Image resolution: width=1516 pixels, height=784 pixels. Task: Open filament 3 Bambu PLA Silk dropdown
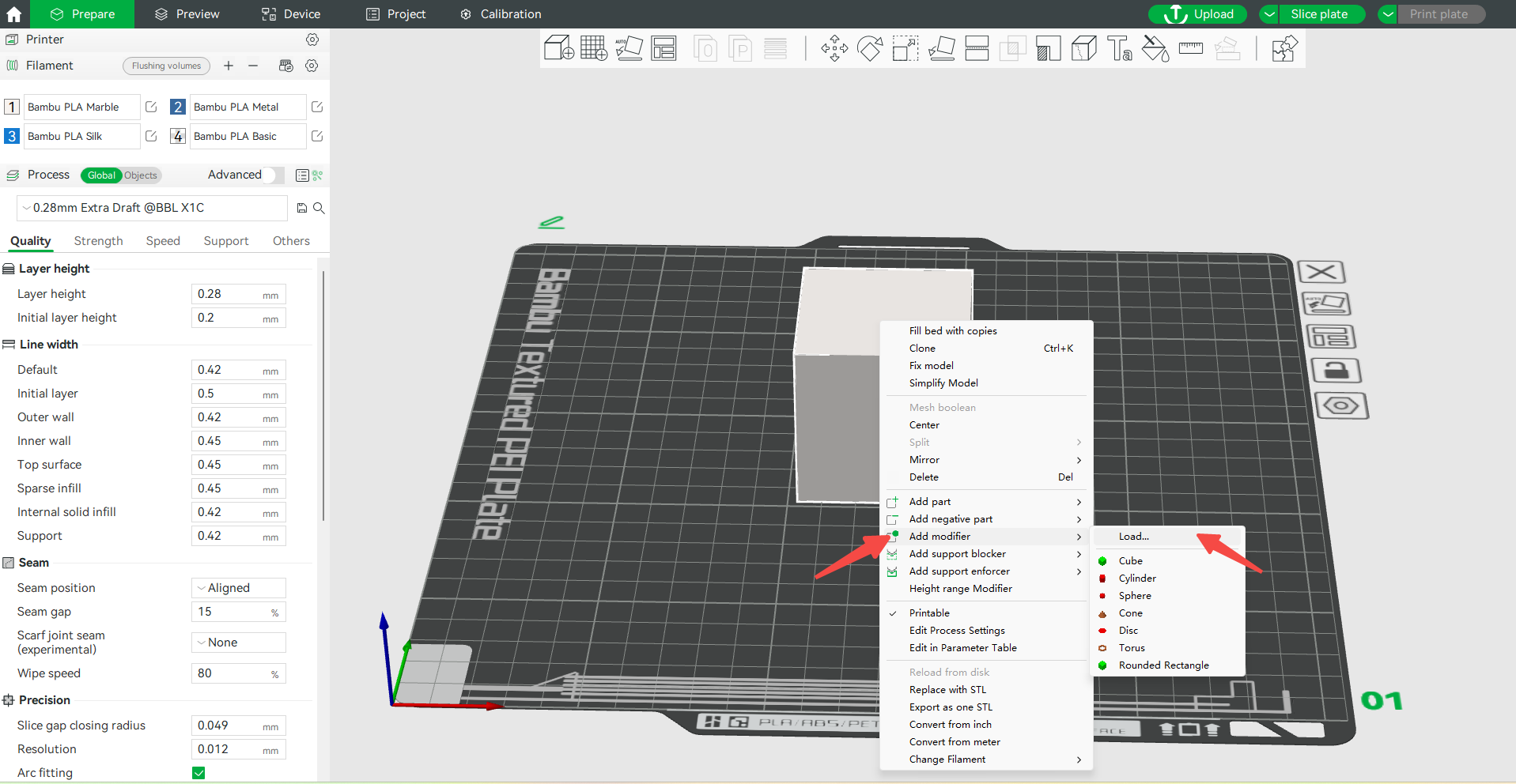81,136
